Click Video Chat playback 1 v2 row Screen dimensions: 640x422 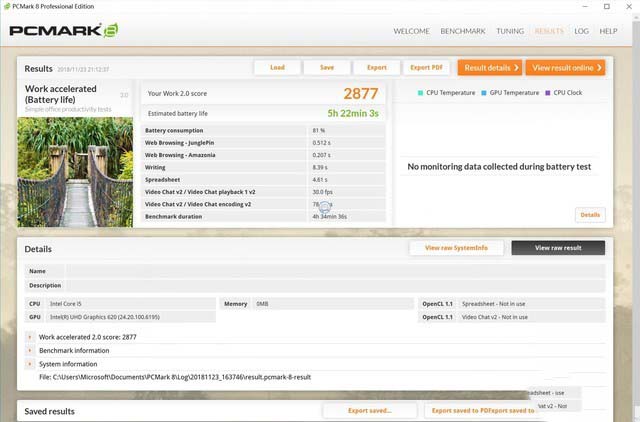(x=263, y=191)
